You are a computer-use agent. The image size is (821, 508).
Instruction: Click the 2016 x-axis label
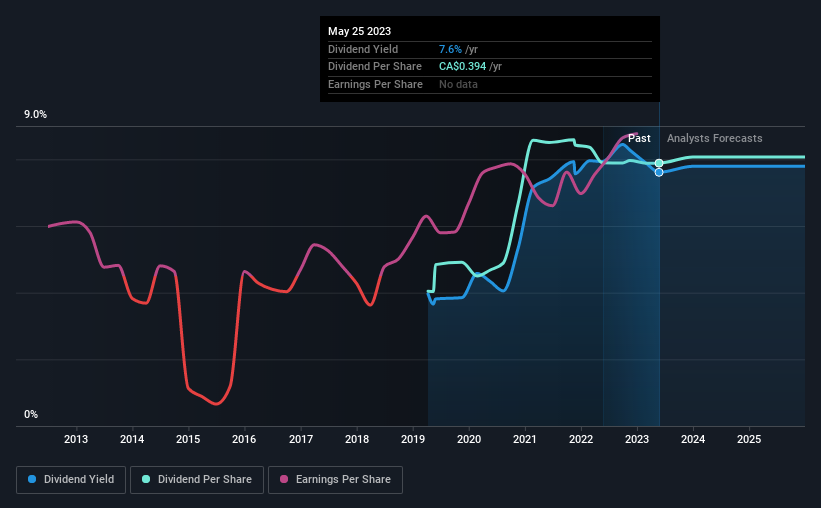tap(244, 439)
